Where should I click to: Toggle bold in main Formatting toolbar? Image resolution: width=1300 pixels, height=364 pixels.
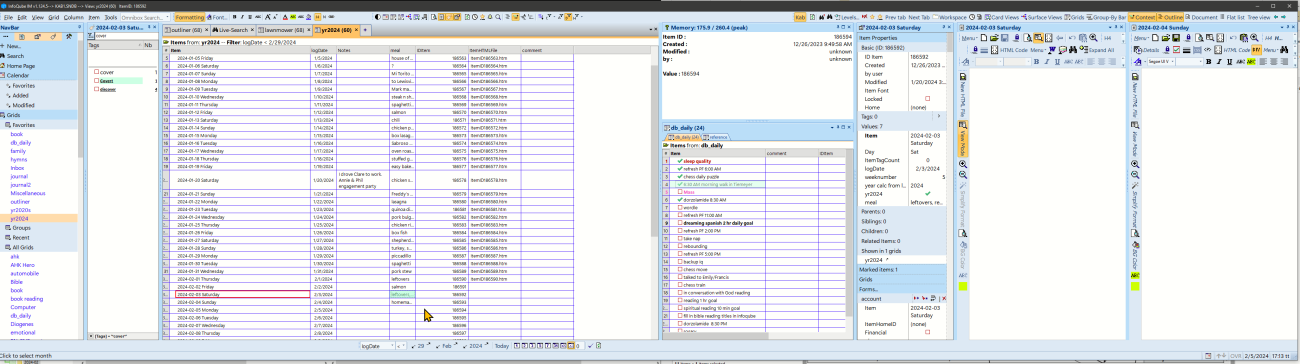click(234, 17)
